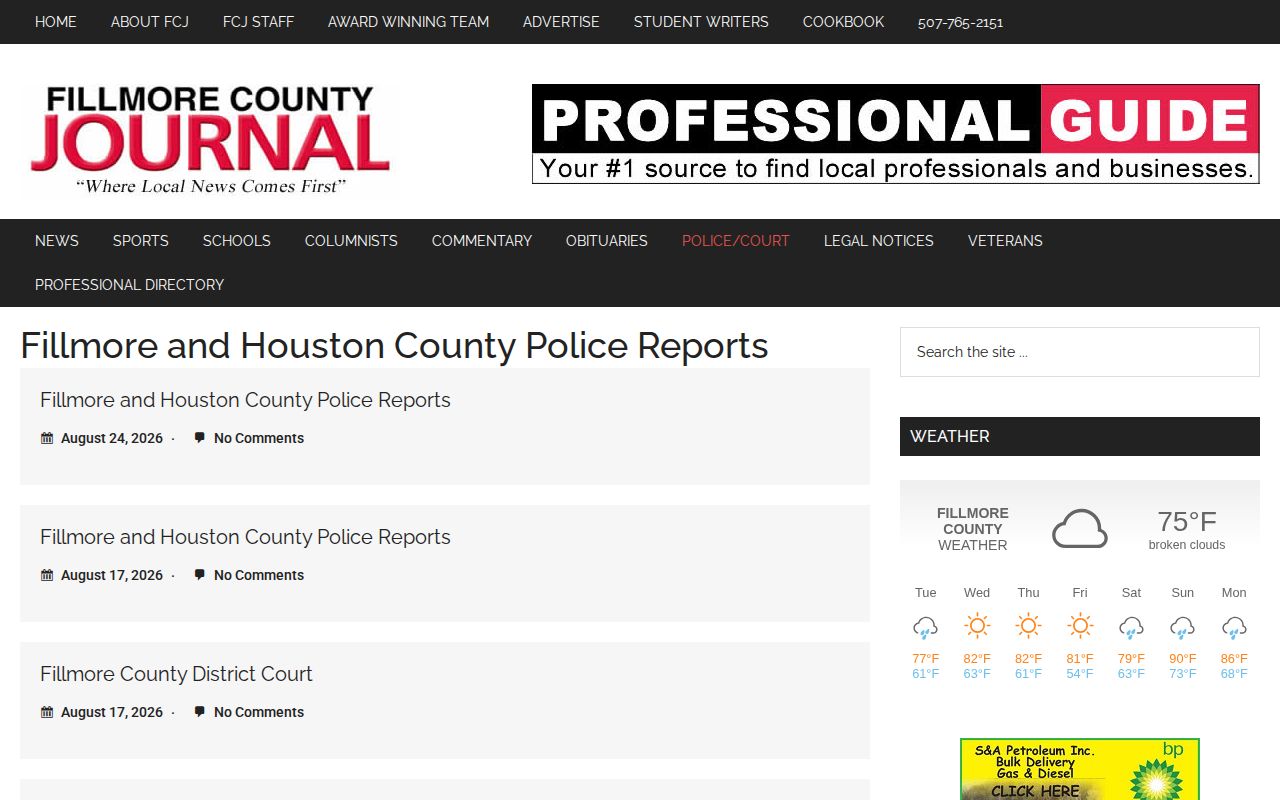Open the August 24 Police Reports article title
This screenshot has width=1280, height=800.
245,400
